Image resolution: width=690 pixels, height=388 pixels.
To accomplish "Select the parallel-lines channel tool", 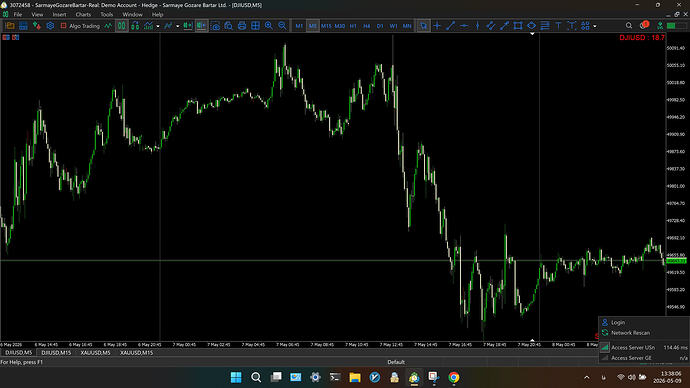I will click(491, 26).
